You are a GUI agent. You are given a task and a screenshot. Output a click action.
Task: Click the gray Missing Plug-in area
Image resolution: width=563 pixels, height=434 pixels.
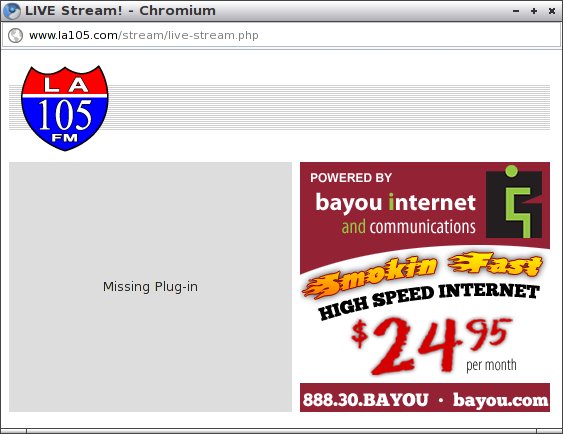tap(150, 286)
